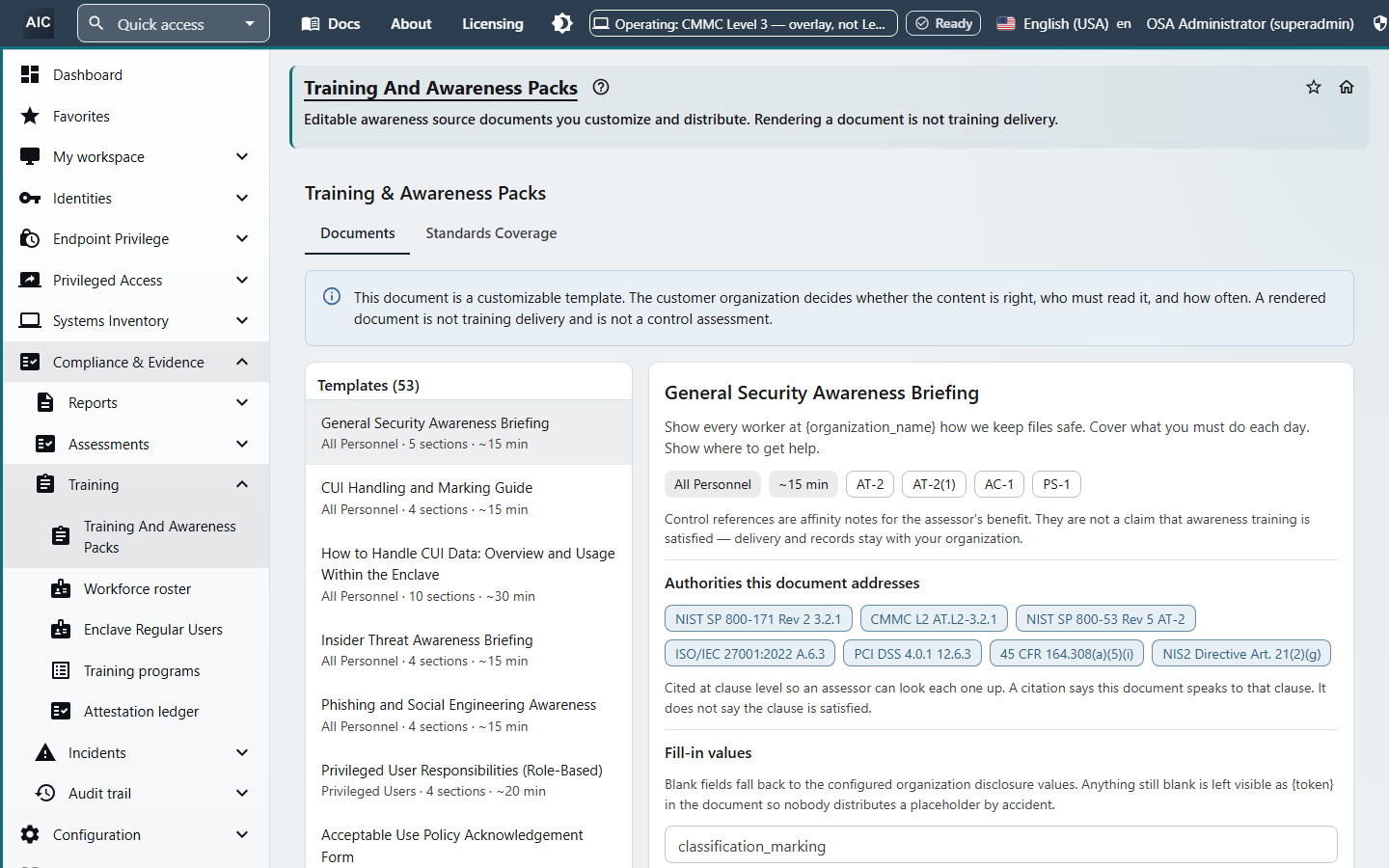This screenshot has width=1389, height=868.
Task: Click the Audit trail history icon
Action: pyautogui.click(x=45, y=793)
